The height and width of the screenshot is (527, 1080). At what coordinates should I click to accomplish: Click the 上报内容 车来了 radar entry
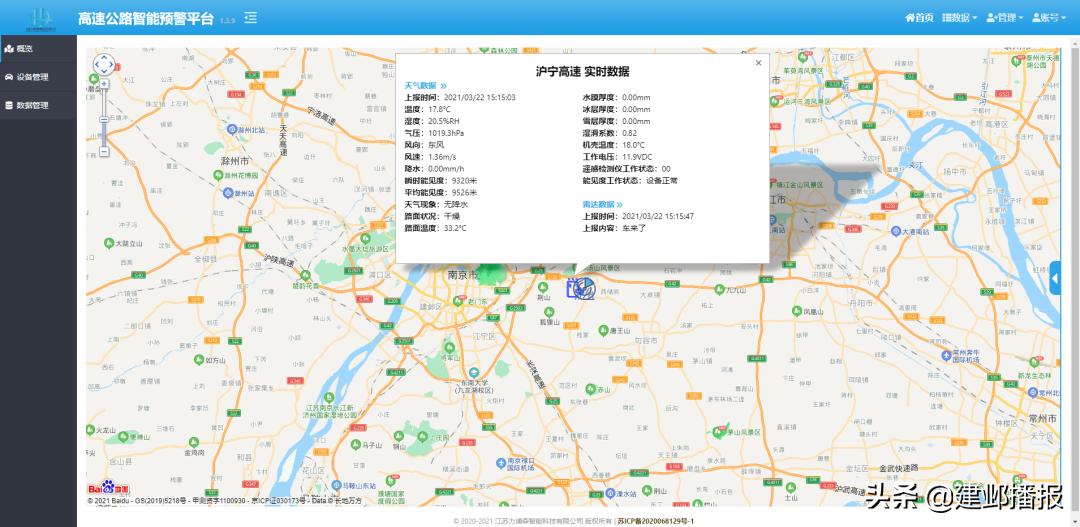pos(614,228)
